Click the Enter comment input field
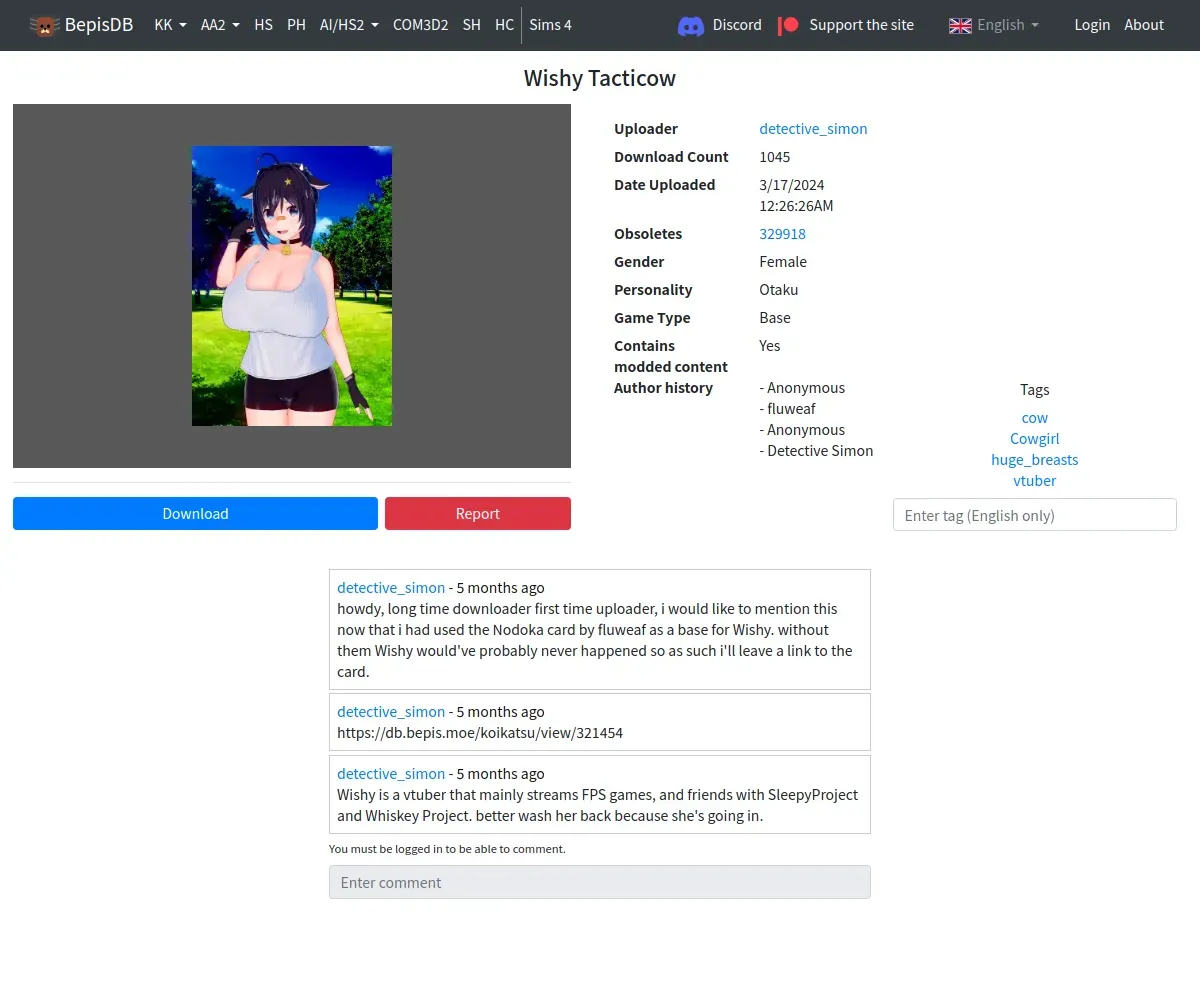The width and height of the screenshot is (1200, 1000). pos(600,882)
